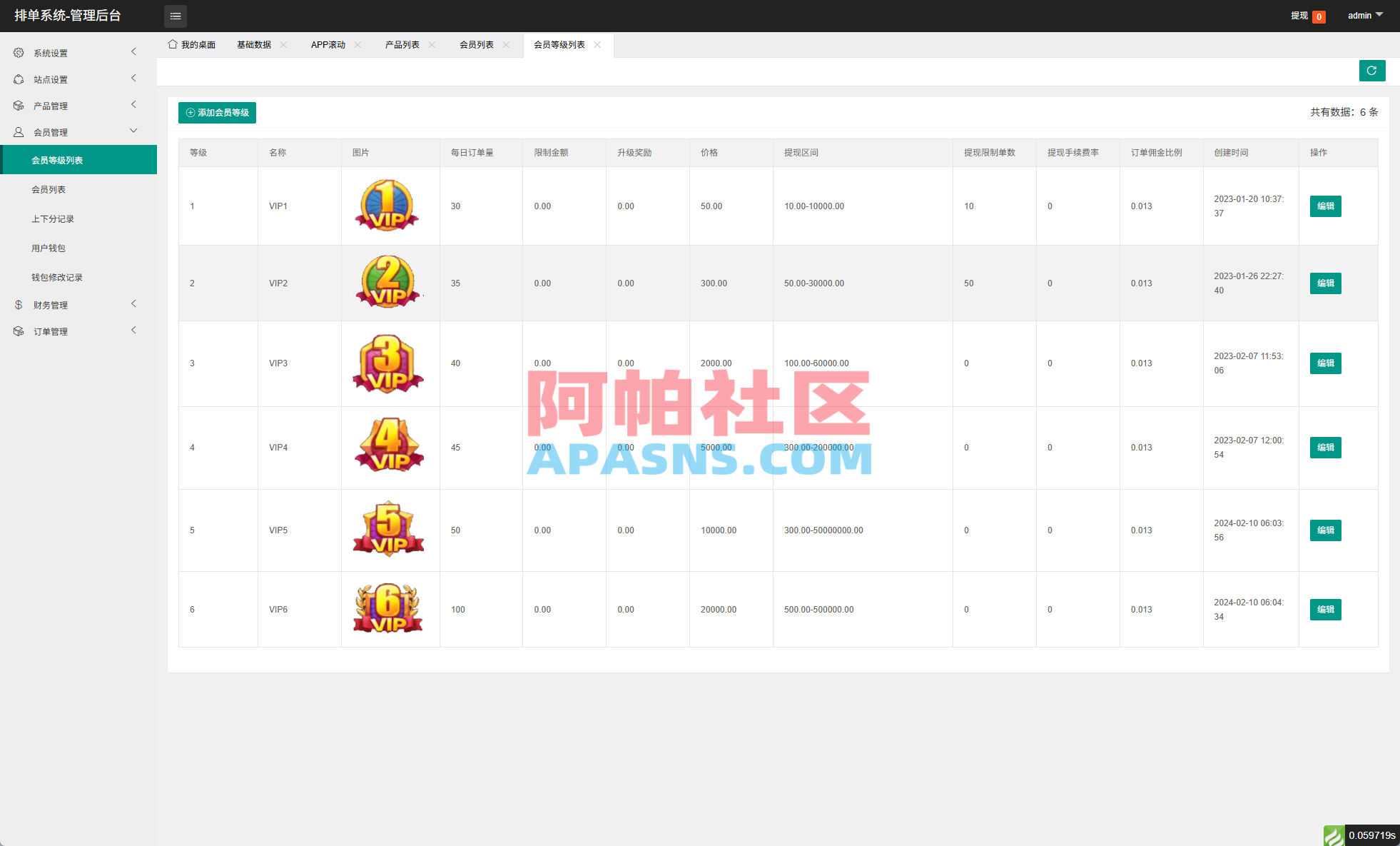Click the 产品管理 sidebar icon
The height and width of the screenshot is (846, 1400).
tap(19, 105)
